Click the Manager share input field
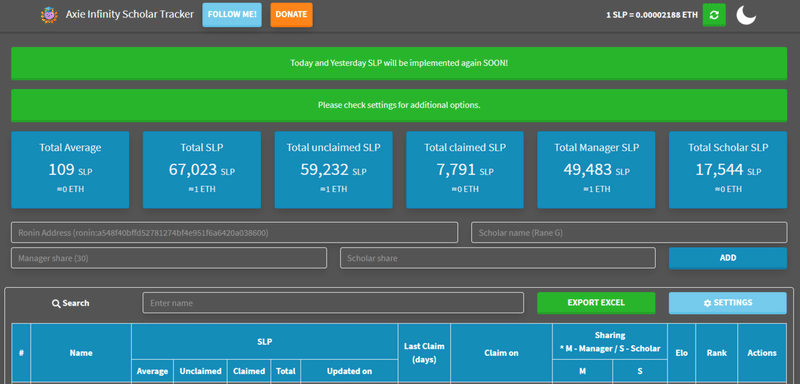Viewport: 800px width, 384px height. click(x=169, y=258)
